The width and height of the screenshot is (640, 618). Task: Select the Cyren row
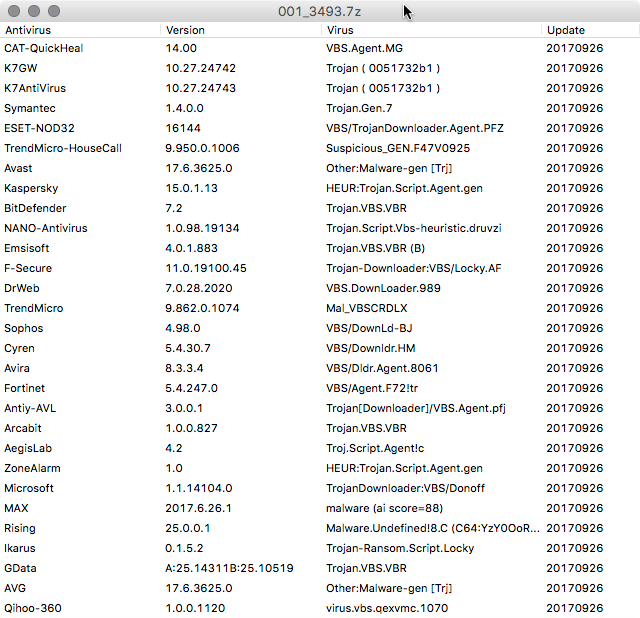coord(320,348)
